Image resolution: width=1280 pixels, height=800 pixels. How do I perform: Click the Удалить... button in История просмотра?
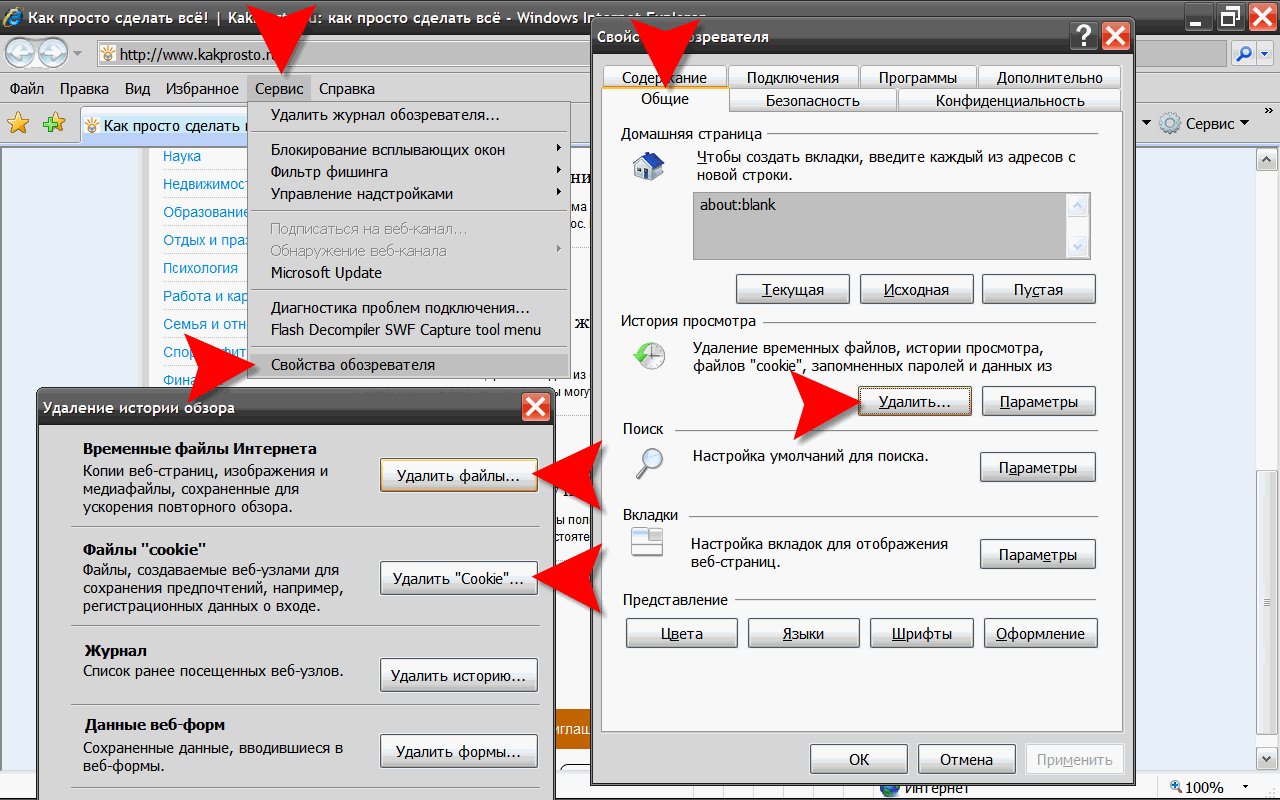pyautogui.click(x=914, y=402)
